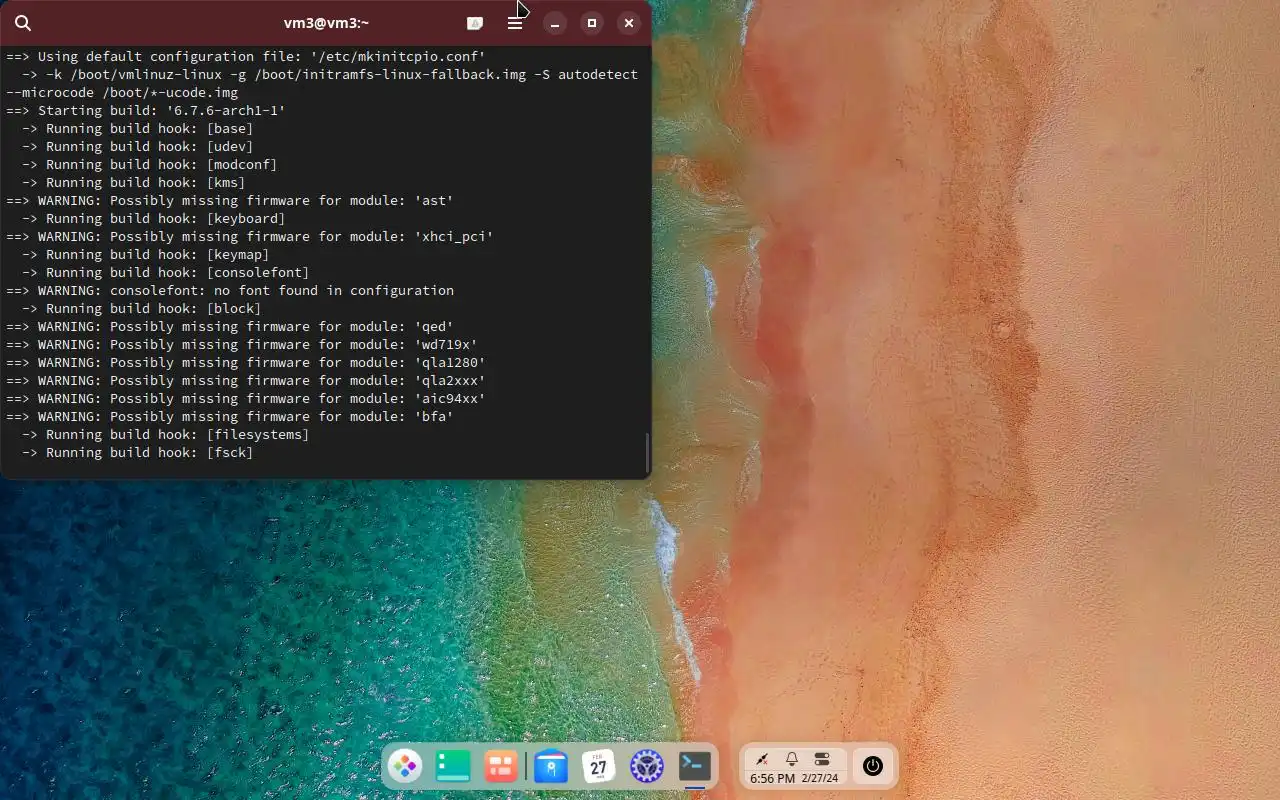The height and width of the screenshot is (800, 1280).
Task: Click the missing firmware warning for 'aic94xx'
Action: [x=246, y=399]
